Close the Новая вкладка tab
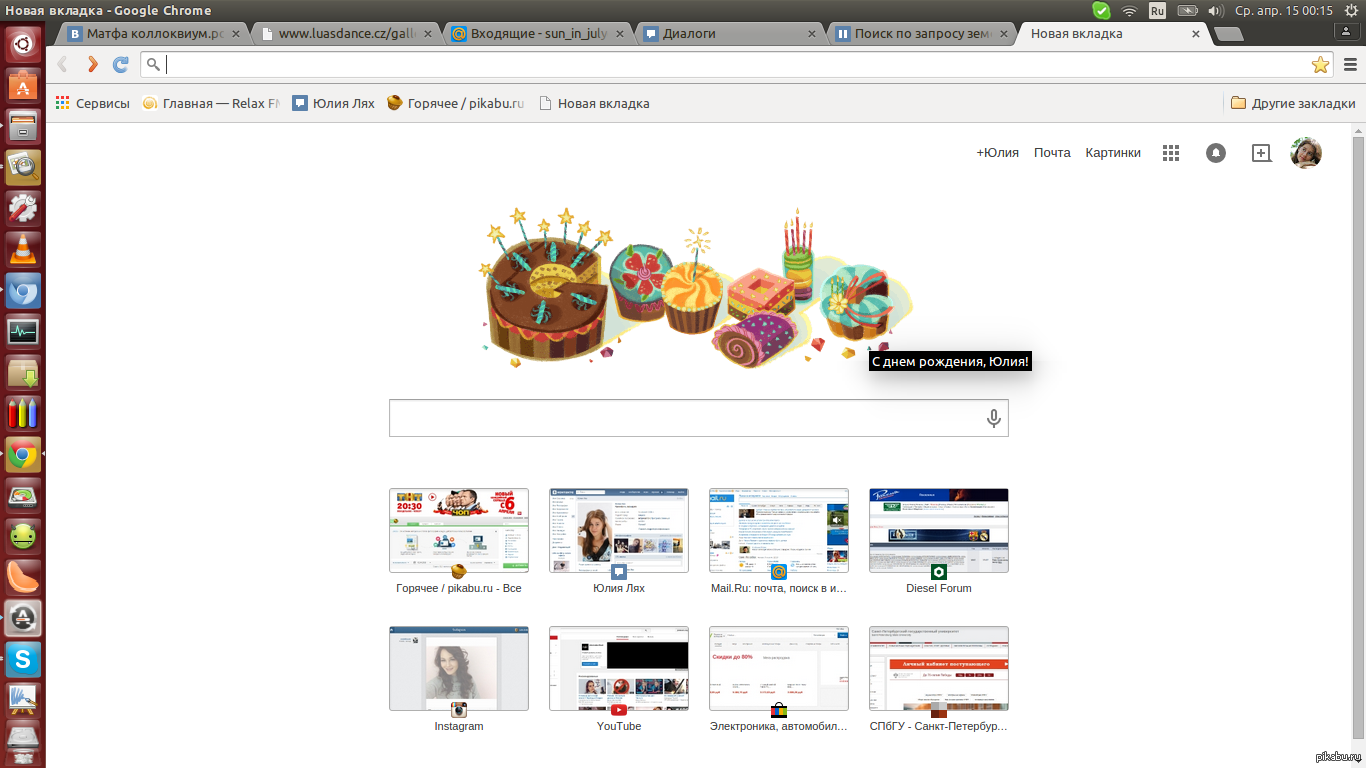The width and height of the screenshot is (1366, 768). [x=1196, y=33]
